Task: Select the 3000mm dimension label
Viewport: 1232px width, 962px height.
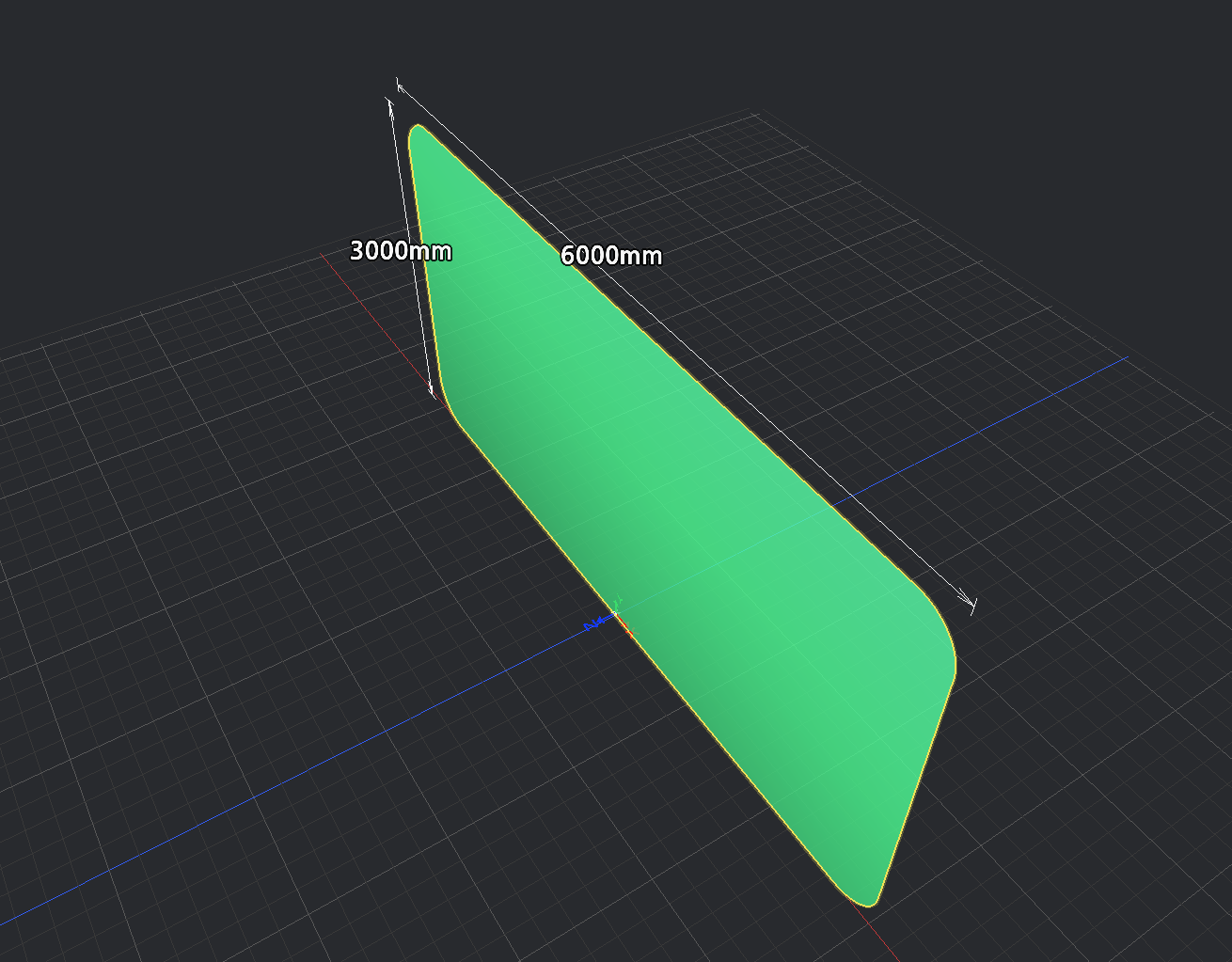Action: click(x=401, y=251)
